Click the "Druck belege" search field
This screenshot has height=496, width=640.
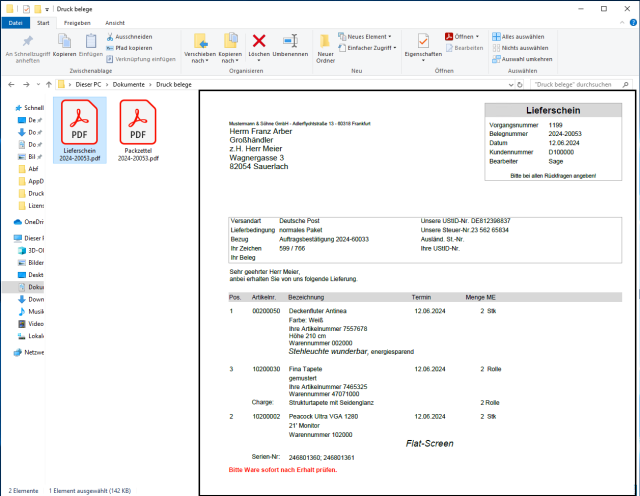click(578, 85)
